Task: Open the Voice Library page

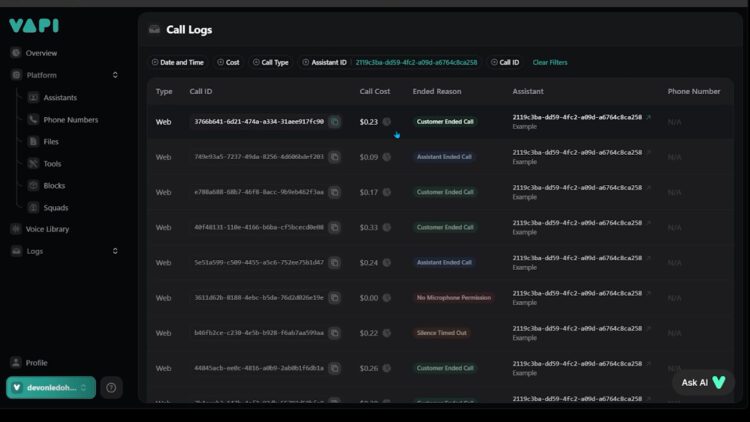Action: [x=47, y=229]
